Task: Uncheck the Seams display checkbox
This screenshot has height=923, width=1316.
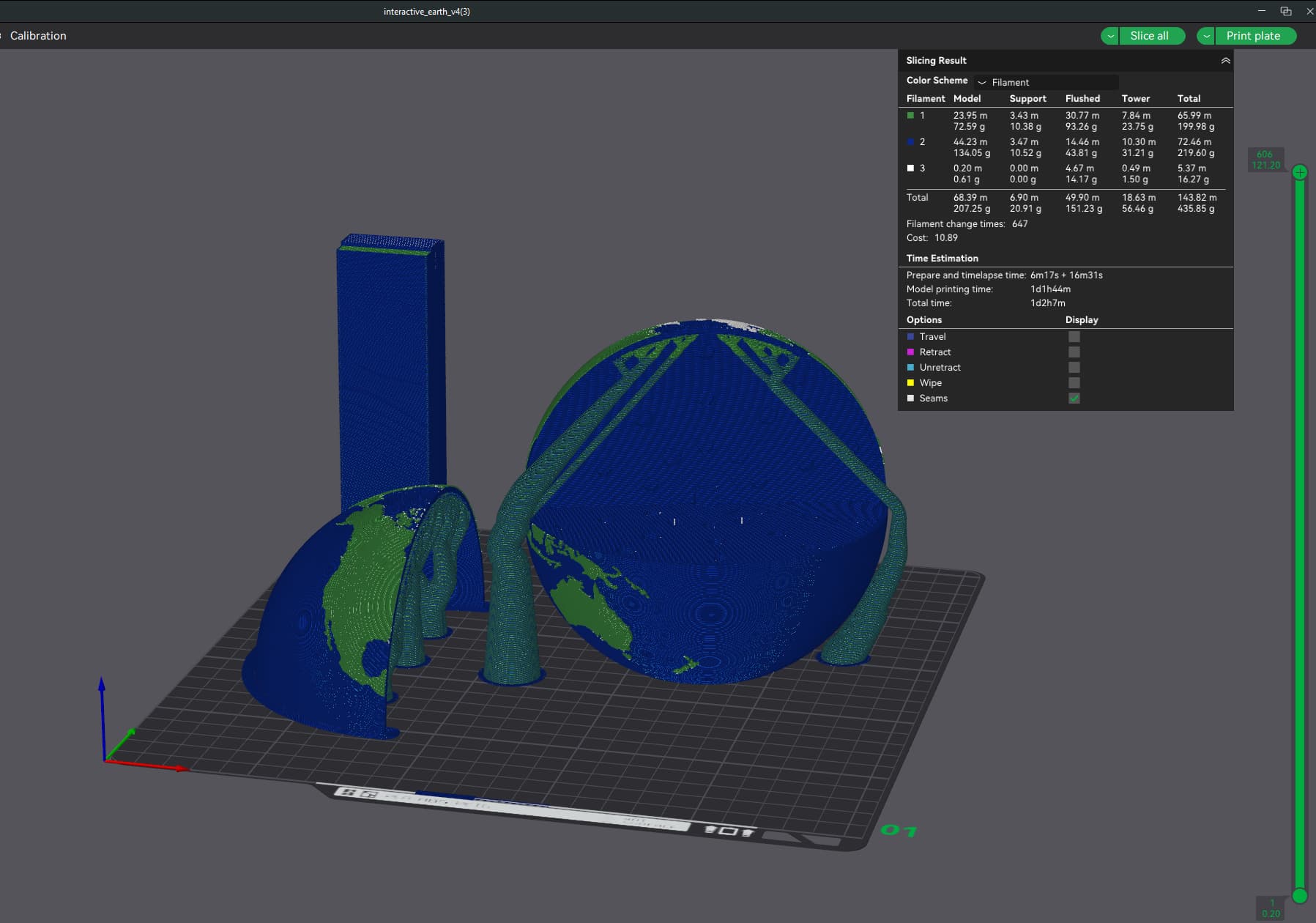Action: pos(1074,399)
